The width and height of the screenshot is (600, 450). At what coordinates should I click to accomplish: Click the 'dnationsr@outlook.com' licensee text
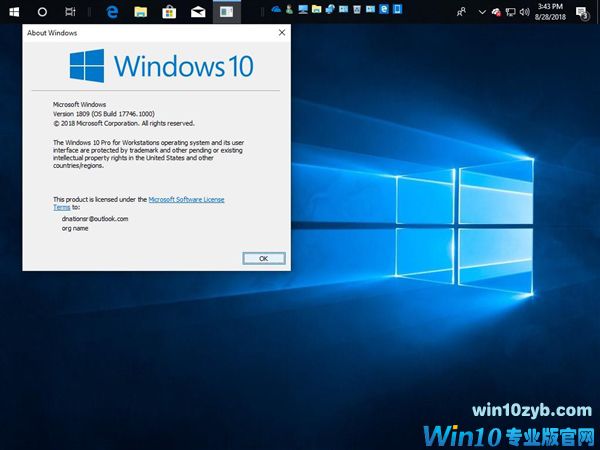pyautogui.click(x=95, y=219)
